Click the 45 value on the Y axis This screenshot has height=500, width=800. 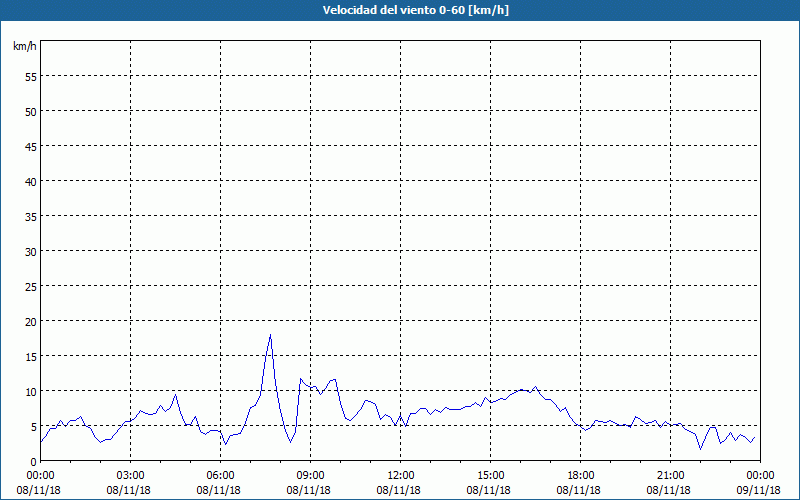(31, 146)
